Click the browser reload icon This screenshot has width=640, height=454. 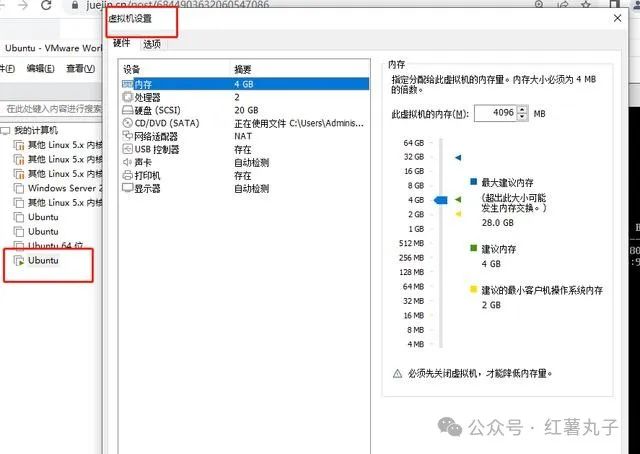click(x=46, y=5)
